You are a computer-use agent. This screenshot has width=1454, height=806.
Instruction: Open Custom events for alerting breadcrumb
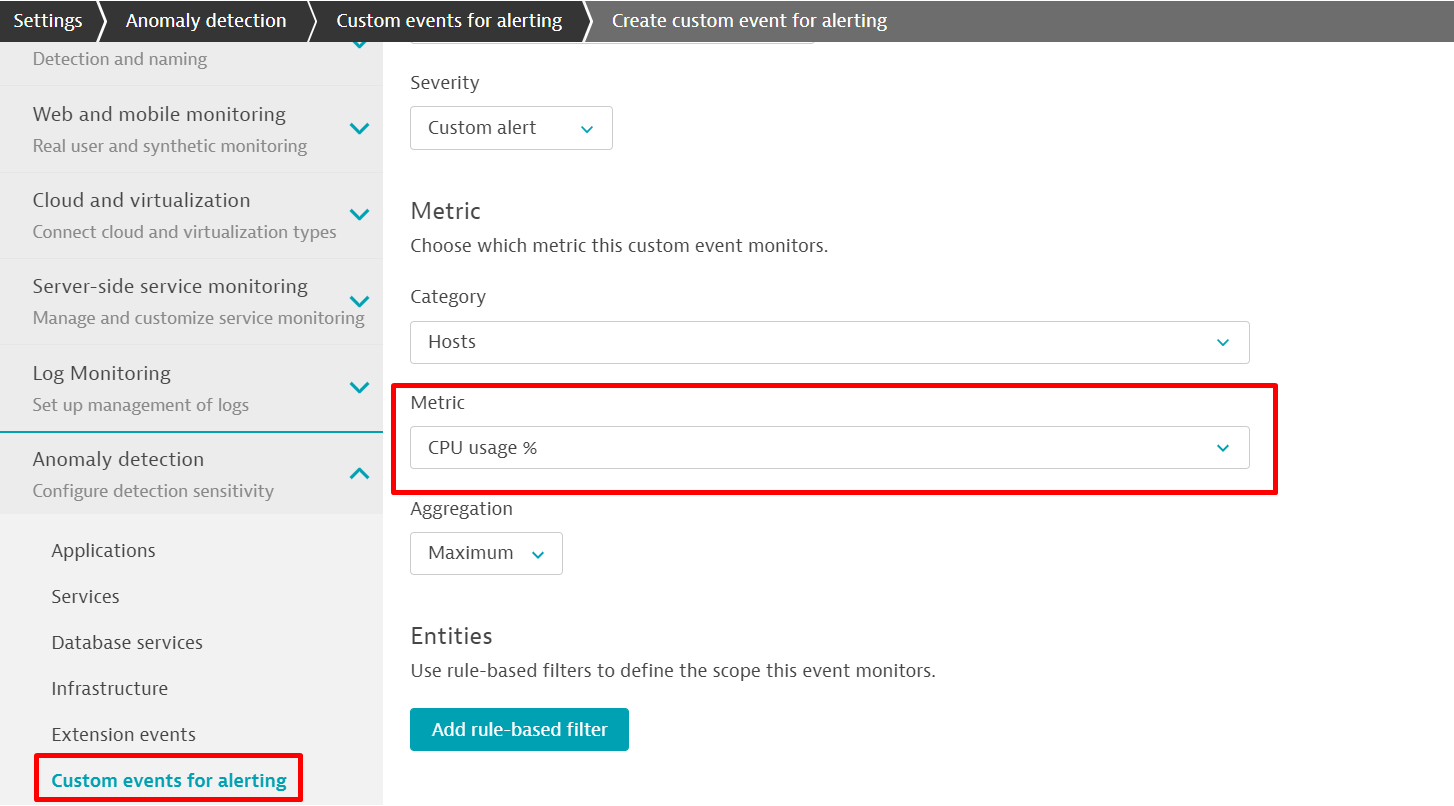tap(448, 21)
